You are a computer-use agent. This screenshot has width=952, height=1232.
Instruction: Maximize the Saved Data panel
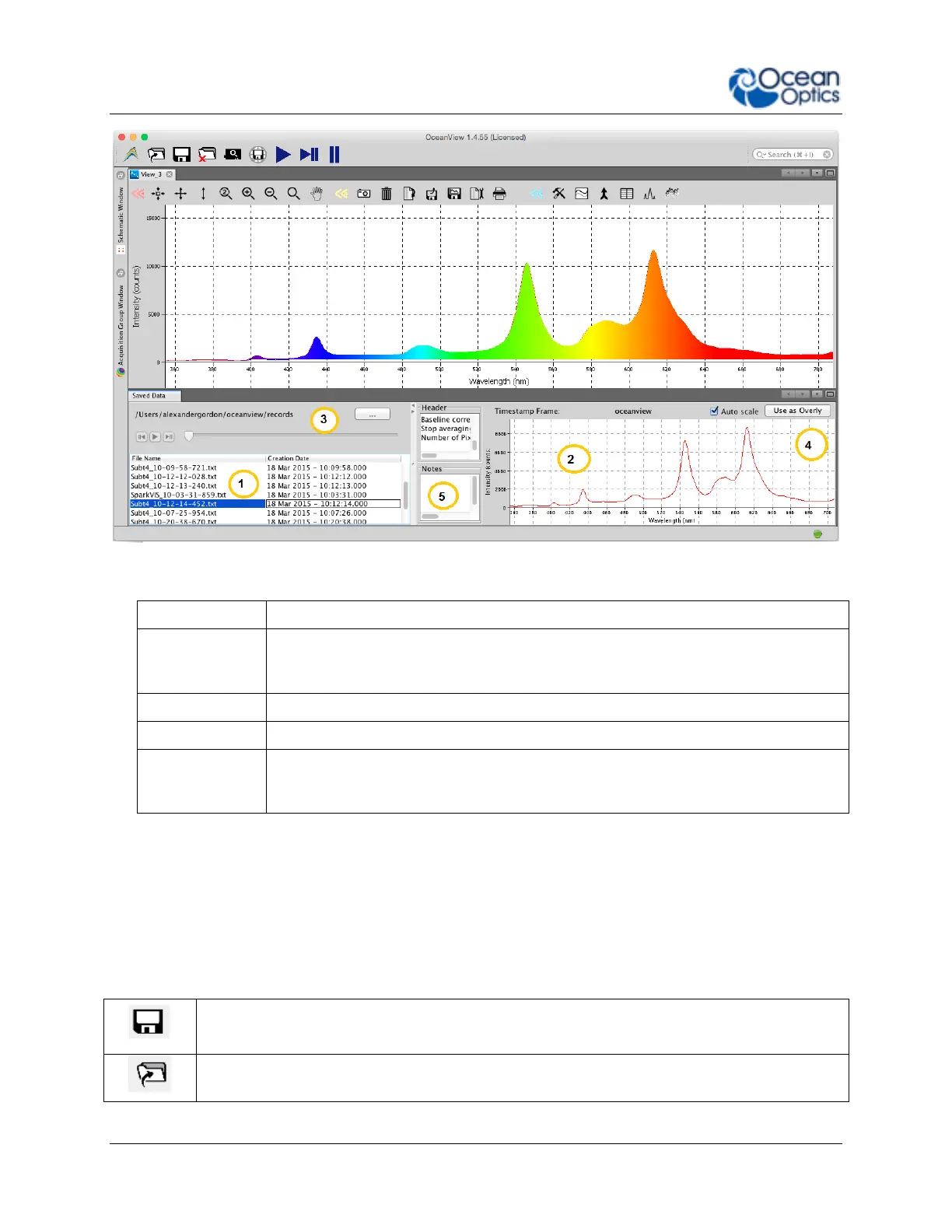[830, 394]
